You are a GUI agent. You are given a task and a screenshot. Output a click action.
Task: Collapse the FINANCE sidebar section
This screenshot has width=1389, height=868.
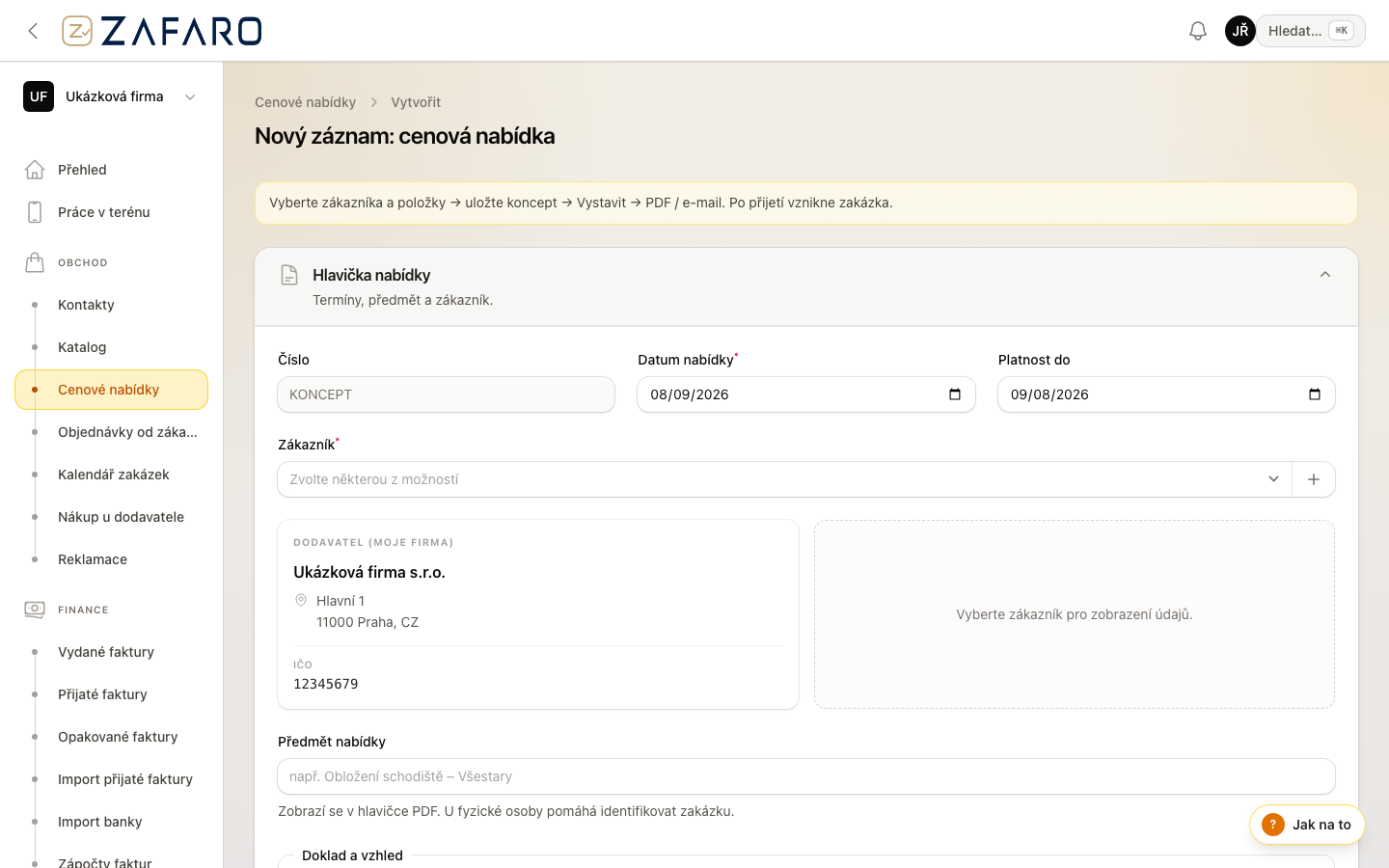[83, 610]
